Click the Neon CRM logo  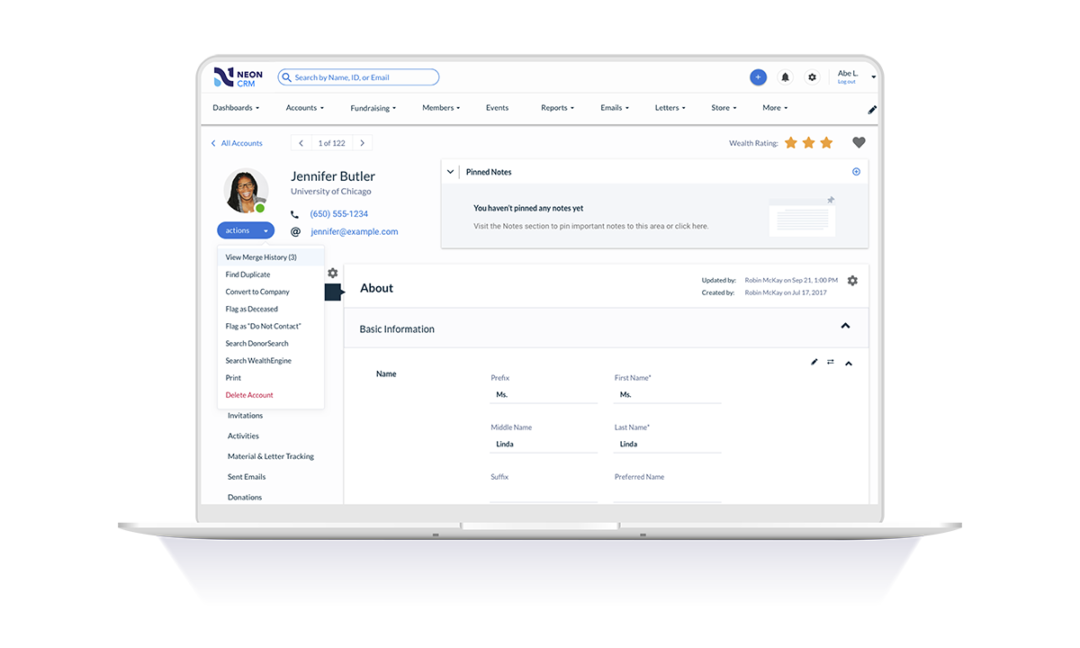click(238, 77)
